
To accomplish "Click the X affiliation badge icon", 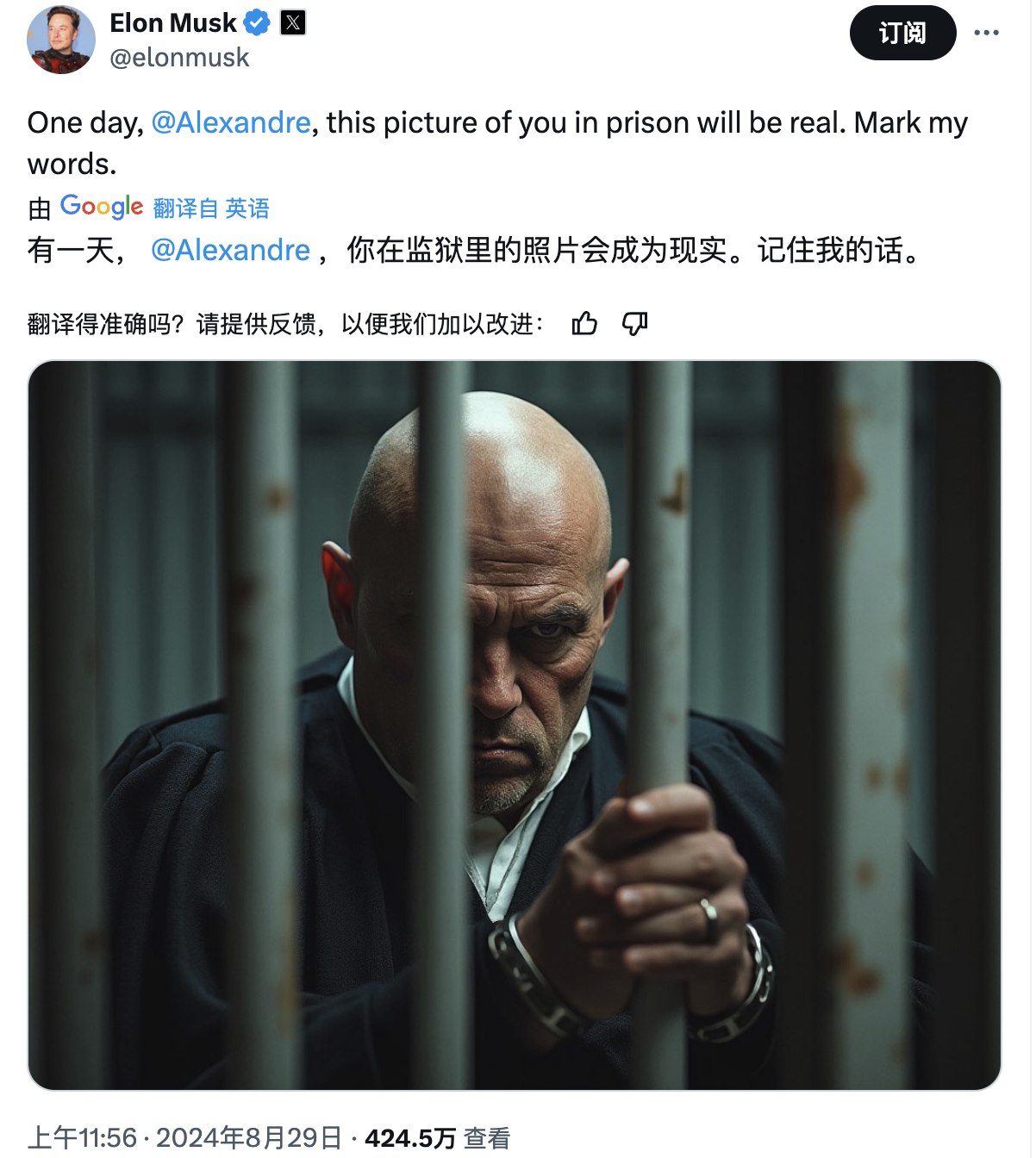I will pyautogui.click(x=293, y=22).
